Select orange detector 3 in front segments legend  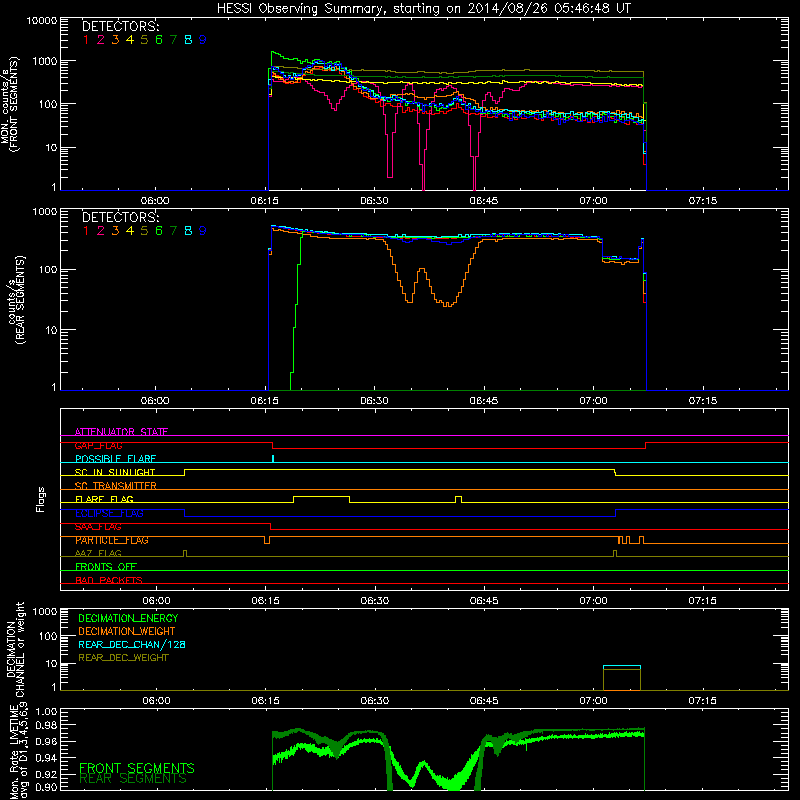click(115, 40)
